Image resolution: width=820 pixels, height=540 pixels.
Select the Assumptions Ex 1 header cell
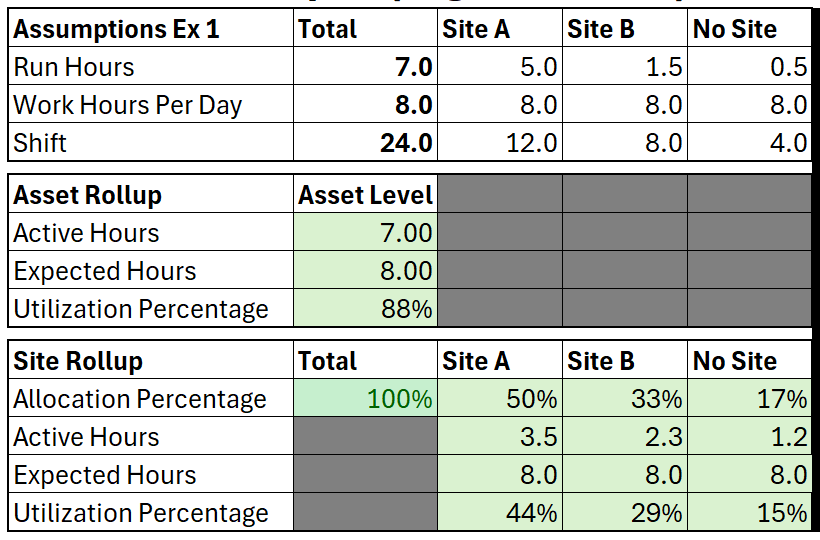pos(151,28)
